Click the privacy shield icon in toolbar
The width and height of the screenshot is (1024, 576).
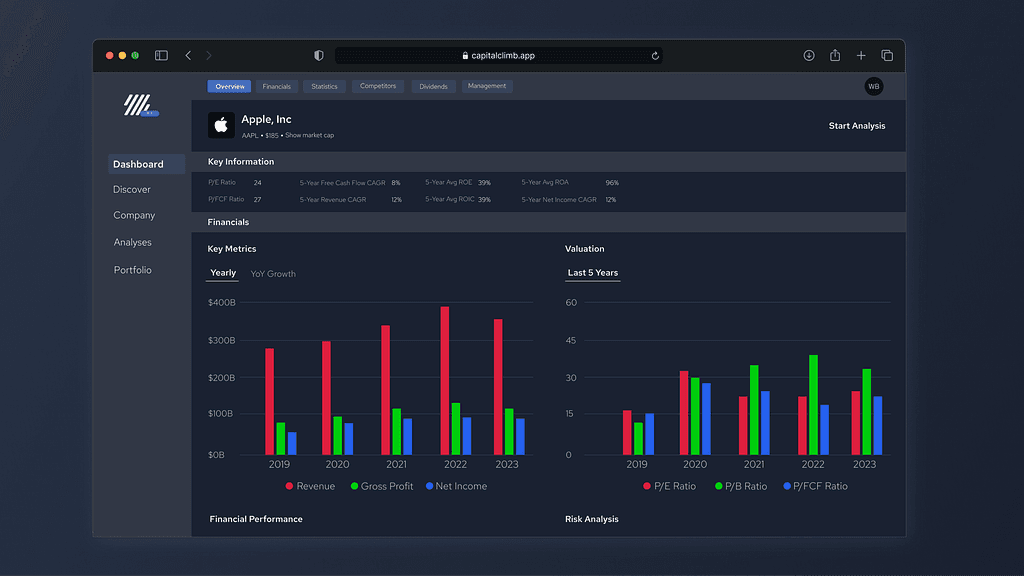319,56
